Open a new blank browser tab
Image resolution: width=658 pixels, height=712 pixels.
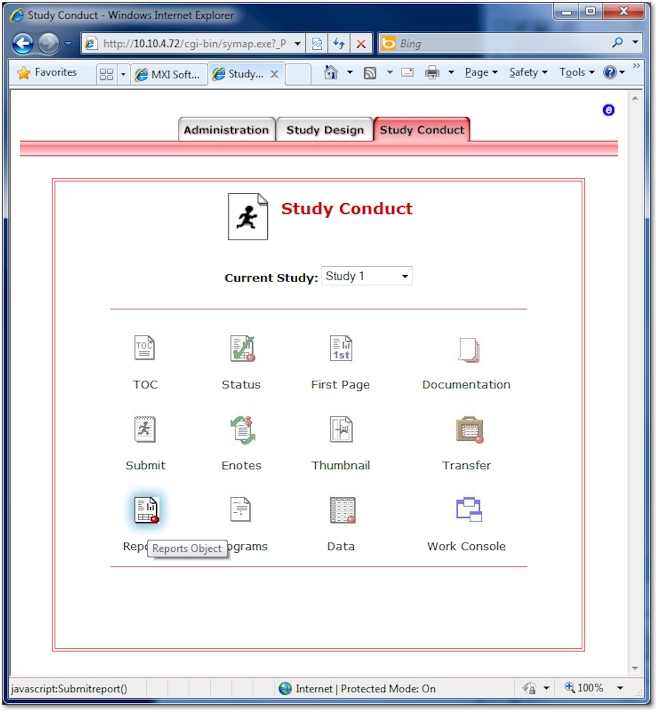[298, 74]
